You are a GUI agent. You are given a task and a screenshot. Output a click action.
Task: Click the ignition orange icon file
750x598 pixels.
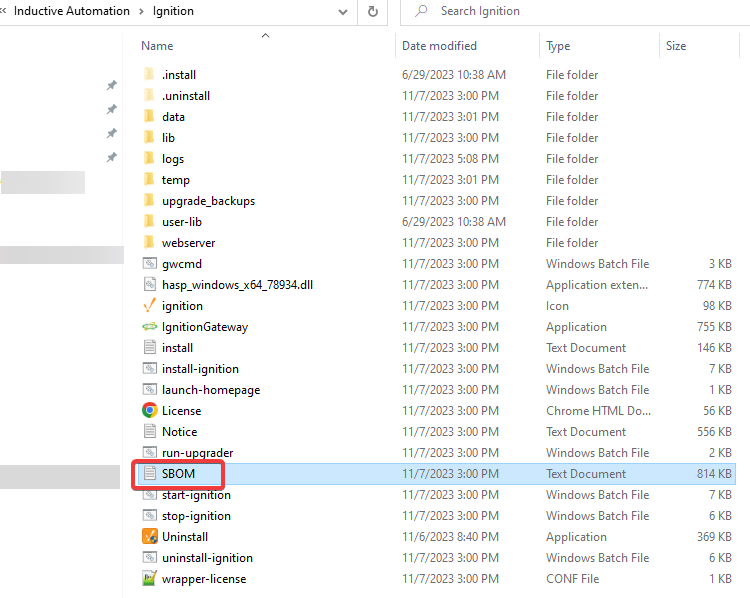coord(150,305)
